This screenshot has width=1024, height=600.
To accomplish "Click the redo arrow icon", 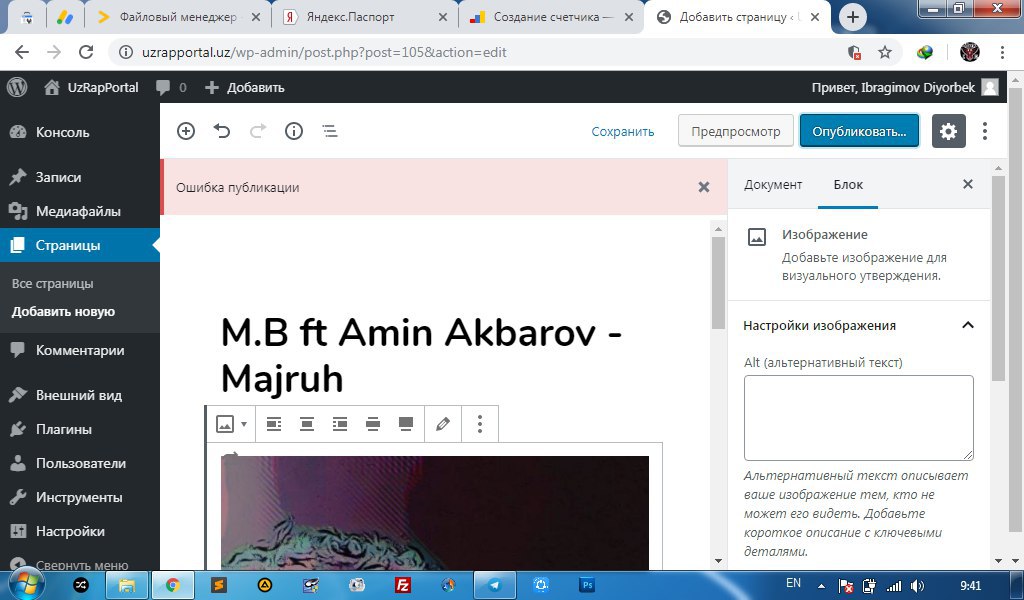I will pos(258,131).
